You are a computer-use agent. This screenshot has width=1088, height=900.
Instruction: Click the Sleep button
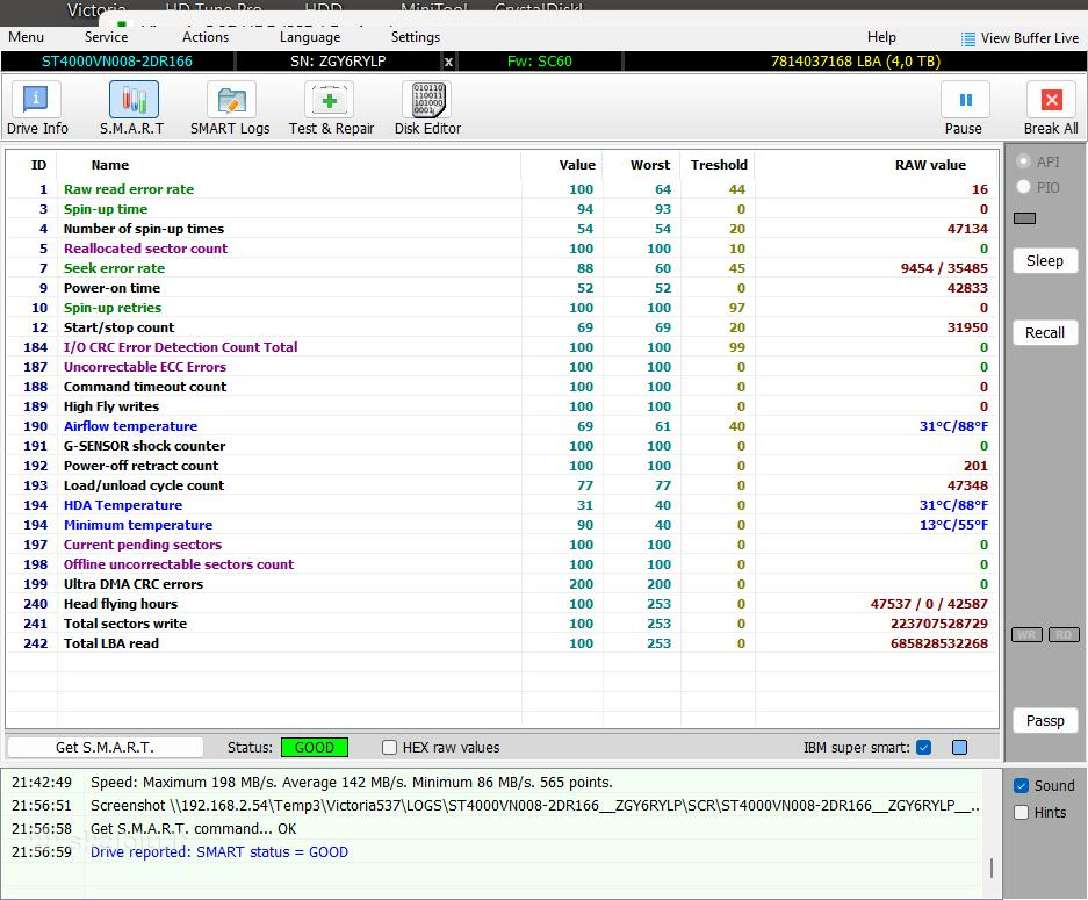coord(1045,261)
